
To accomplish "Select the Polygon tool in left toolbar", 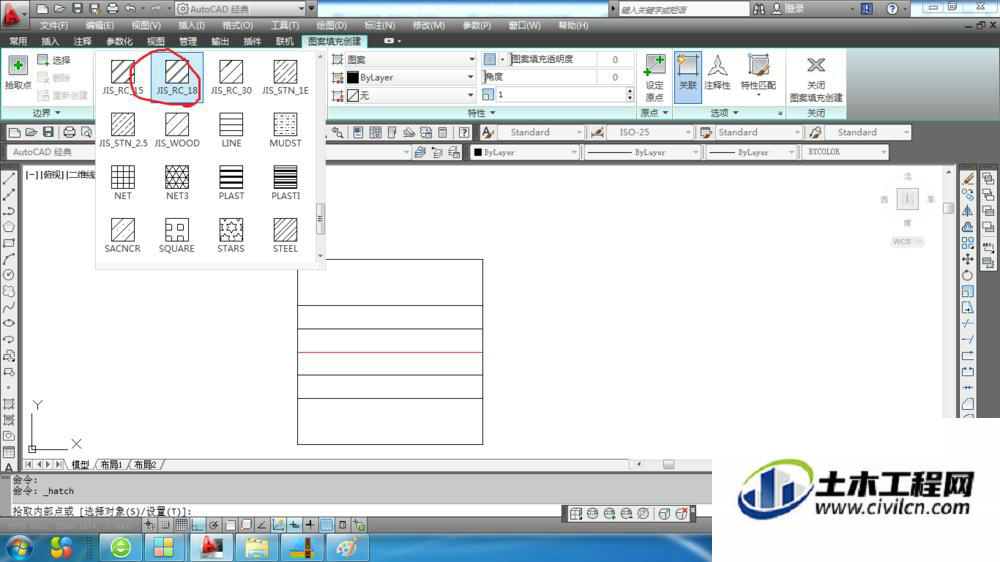I will tap(9, 227).
